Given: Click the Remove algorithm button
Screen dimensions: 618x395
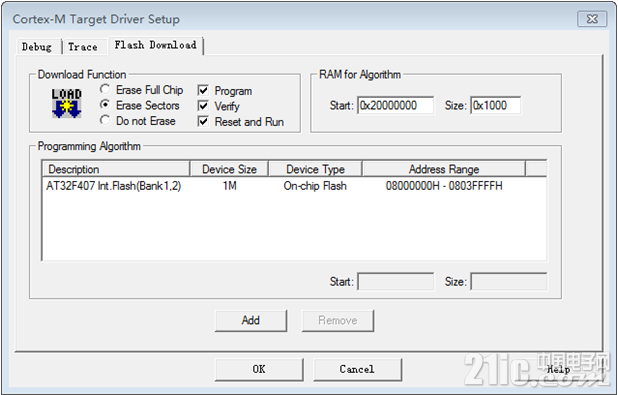Looking at the screenshot, I should 338,320.
